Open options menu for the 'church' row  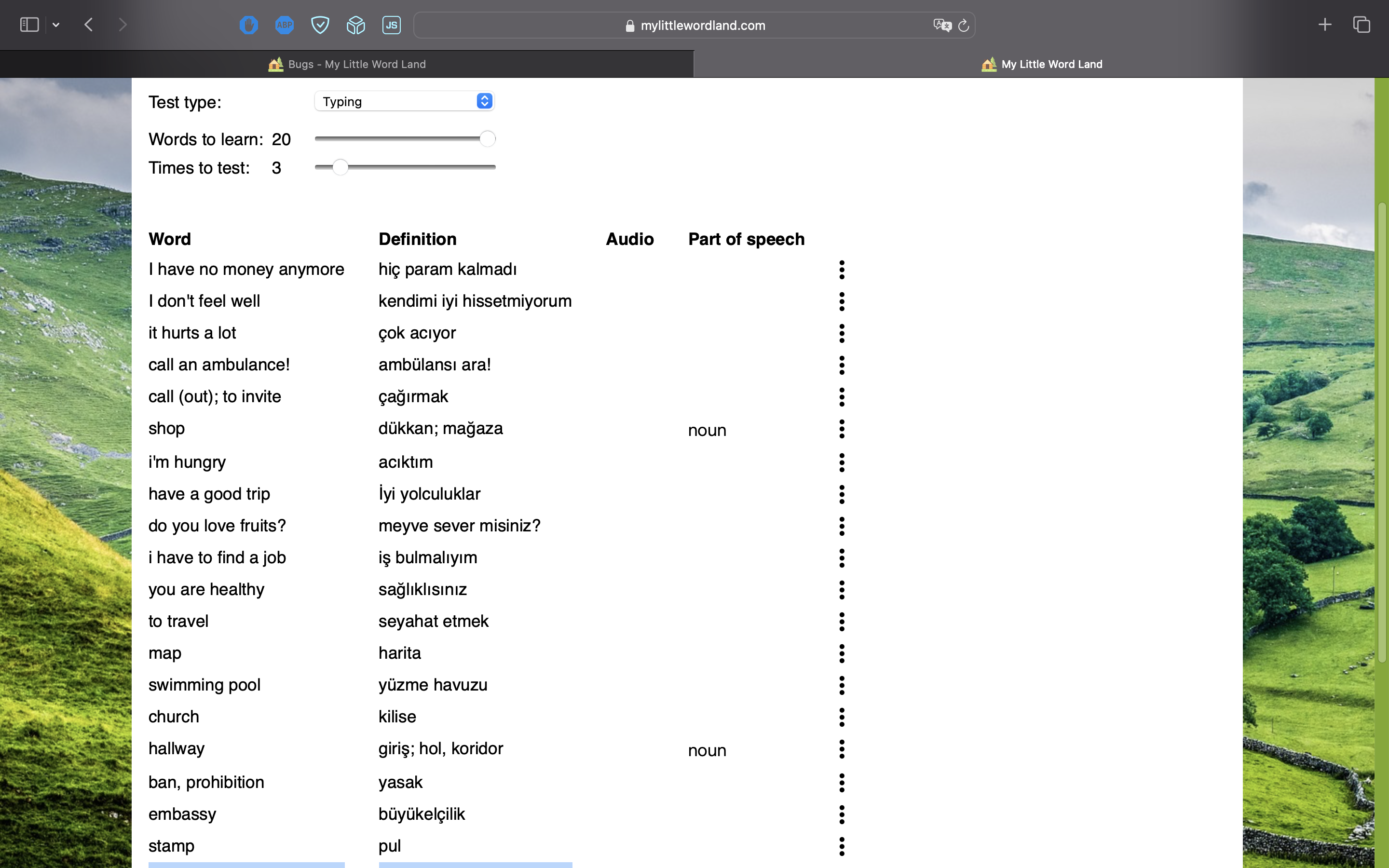(x=842, y=718)
